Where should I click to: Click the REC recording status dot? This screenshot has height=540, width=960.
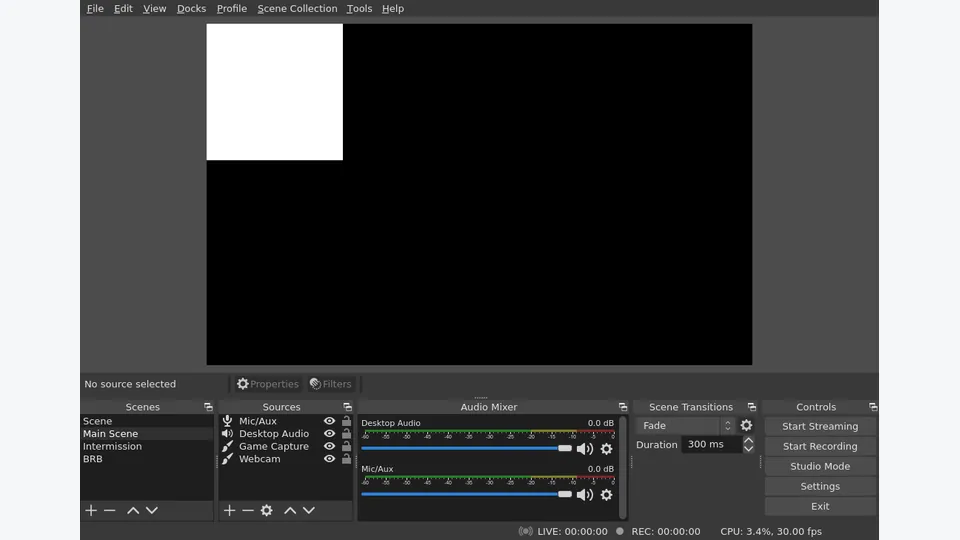point(620,531)
